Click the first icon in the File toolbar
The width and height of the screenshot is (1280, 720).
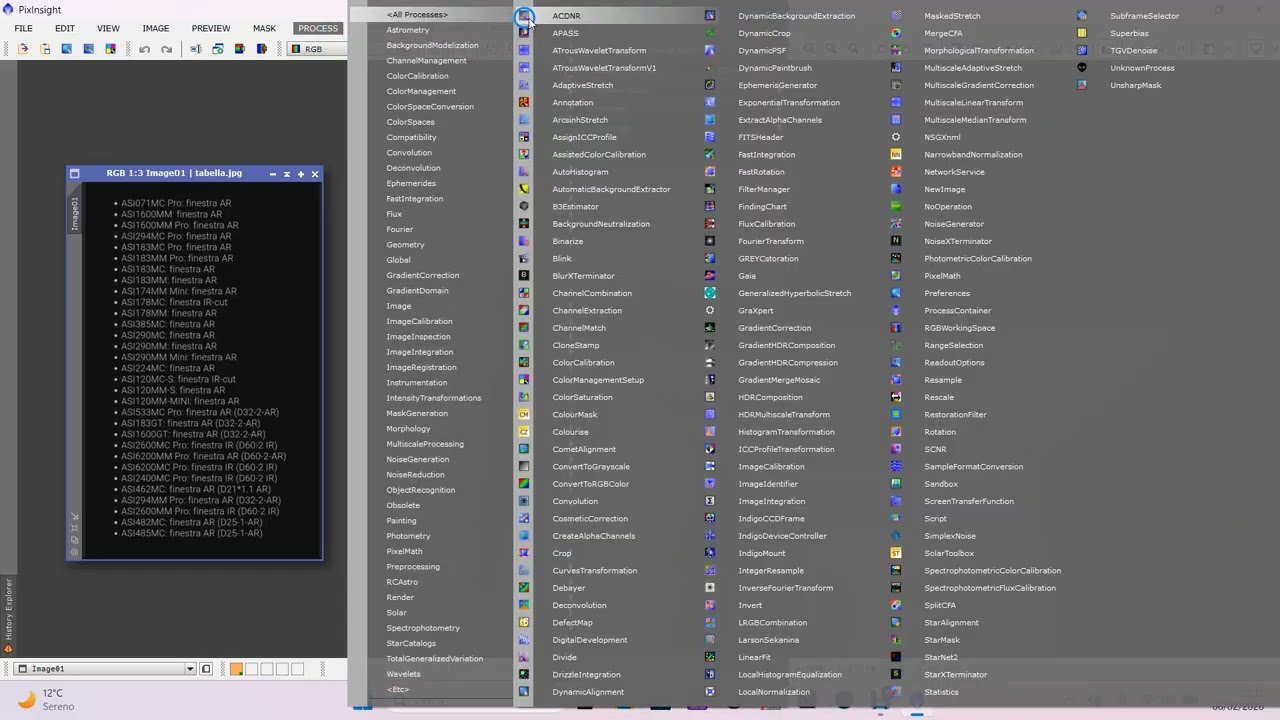23,49
